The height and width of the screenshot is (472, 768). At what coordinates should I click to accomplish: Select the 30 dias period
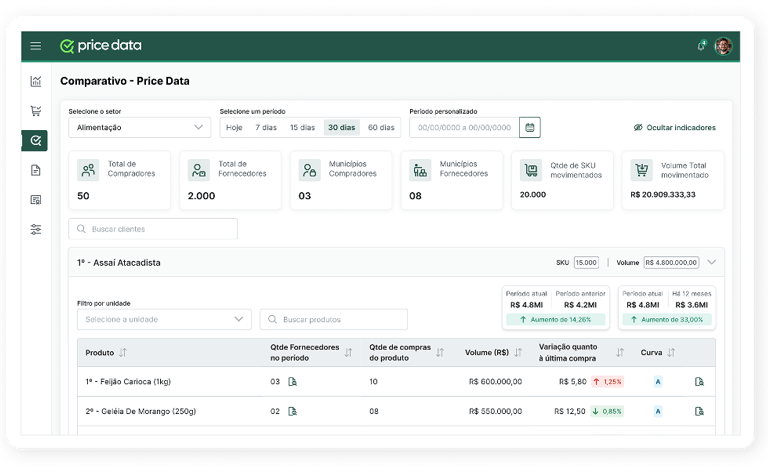coord(341,127)
